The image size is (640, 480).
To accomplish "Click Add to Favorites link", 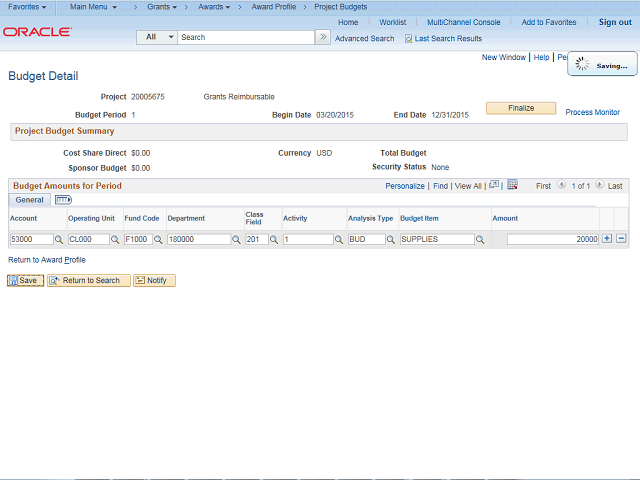I will coord(549,22).
